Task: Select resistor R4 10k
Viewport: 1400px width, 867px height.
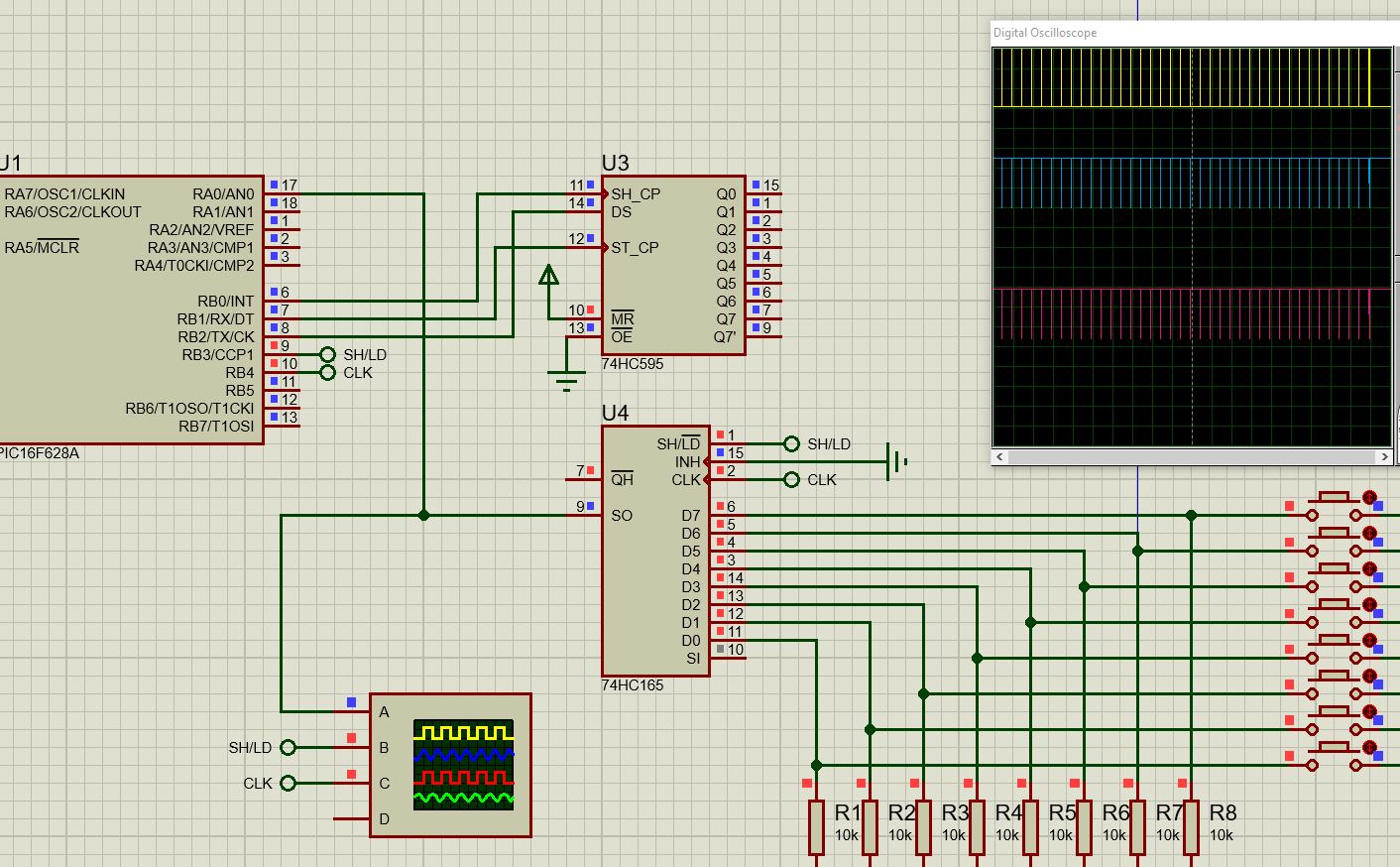Action: tap(977, 827)
